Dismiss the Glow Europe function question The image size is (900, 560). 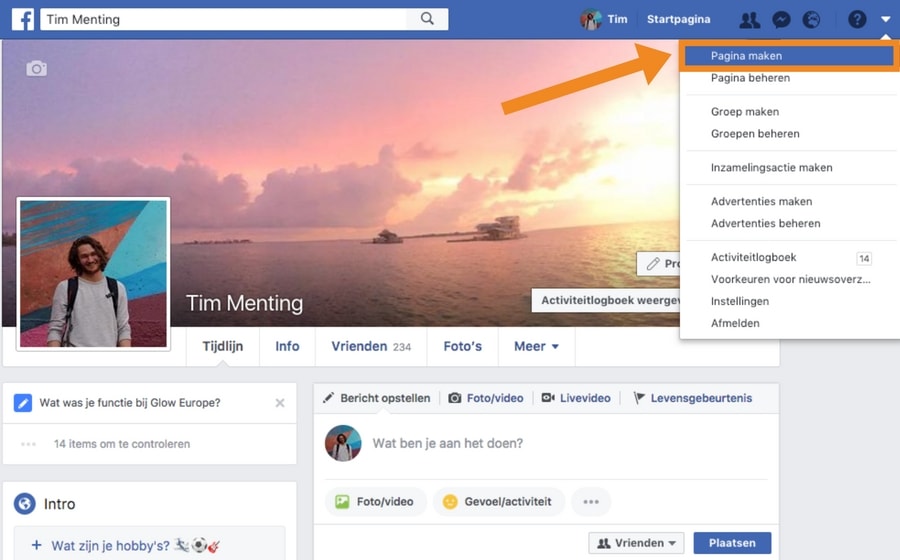(280, 403)
